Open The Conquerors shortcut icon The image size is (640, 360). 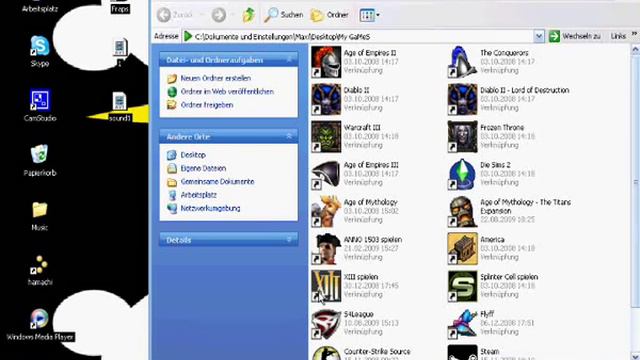(x=462, y=62)
